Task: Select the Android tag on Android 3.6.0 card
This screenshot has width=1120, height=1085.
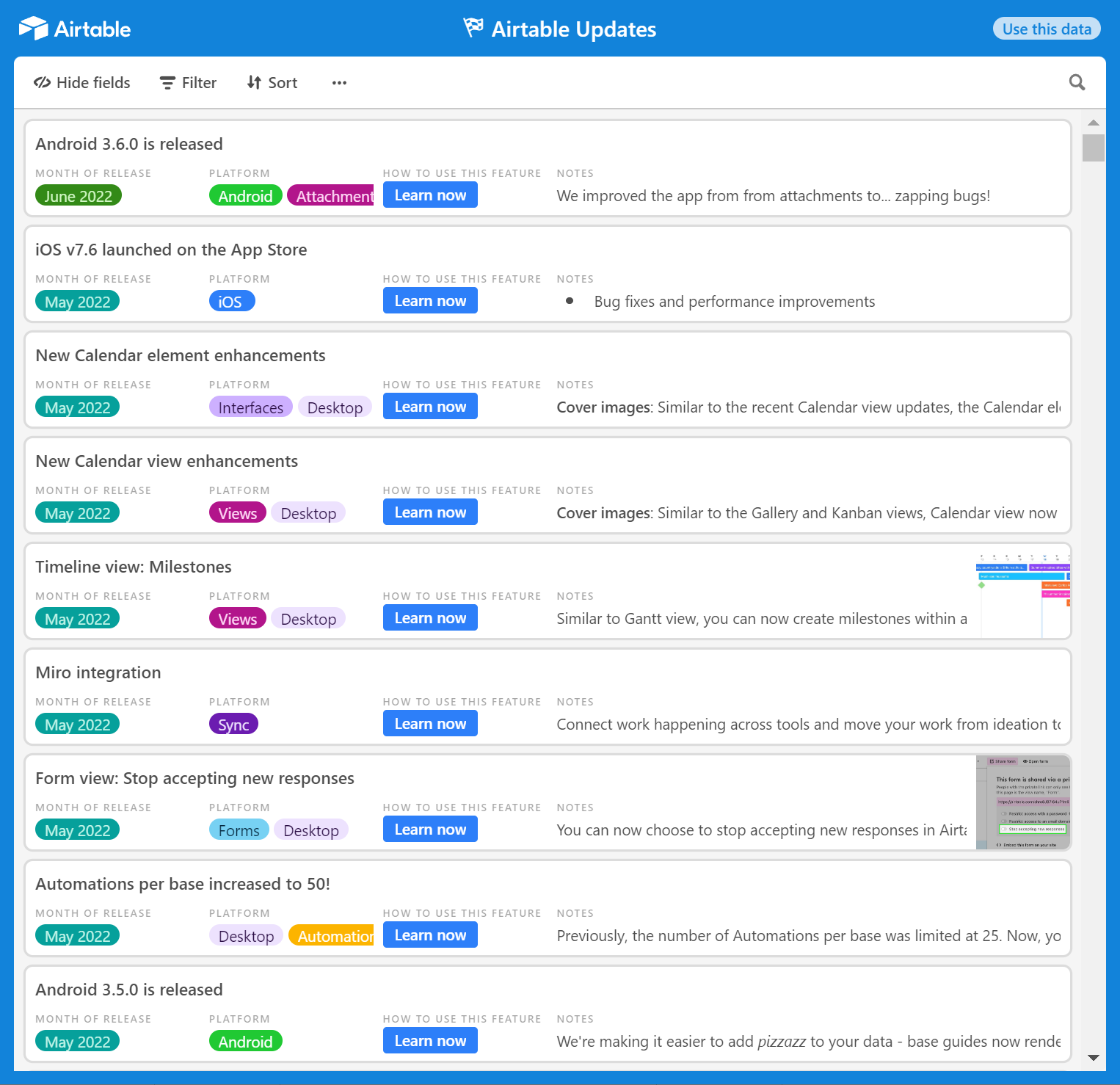Action: (x=245, y=196)
